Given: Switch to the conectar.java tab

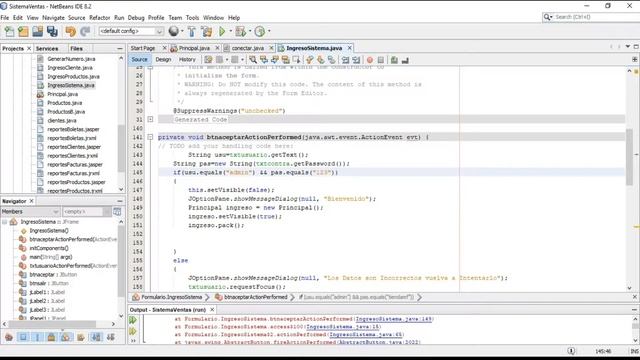Looking at the screenshot, I should pos(248,48).
